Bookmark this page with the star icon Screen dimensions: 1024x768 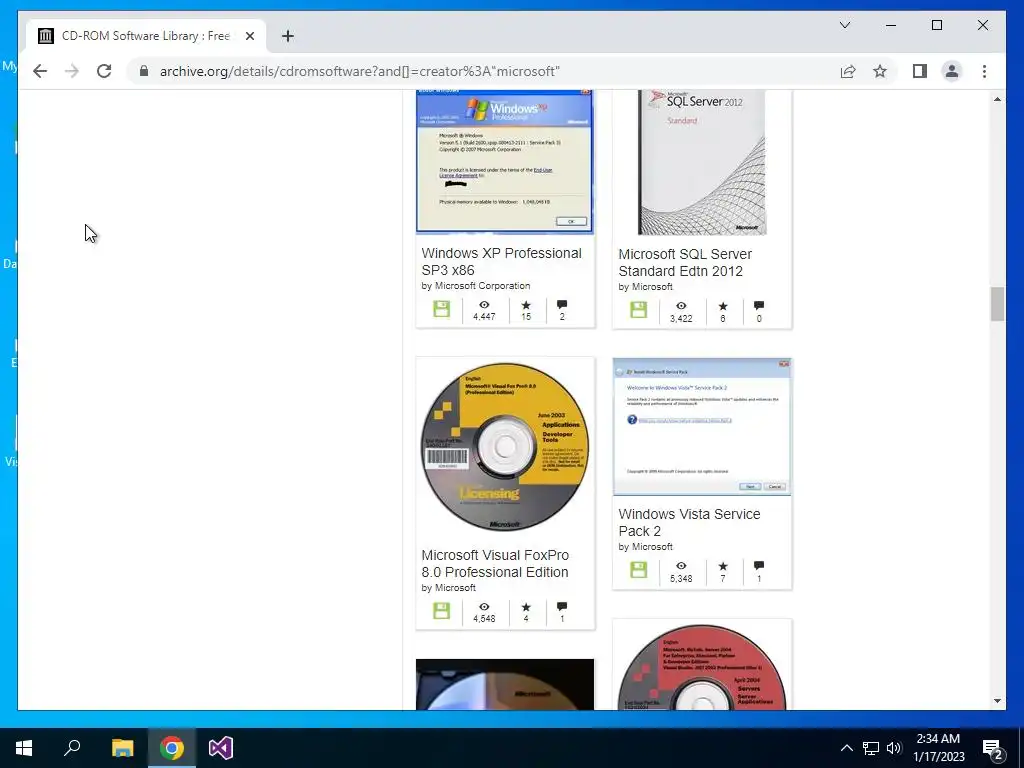[x=880, y=71]
